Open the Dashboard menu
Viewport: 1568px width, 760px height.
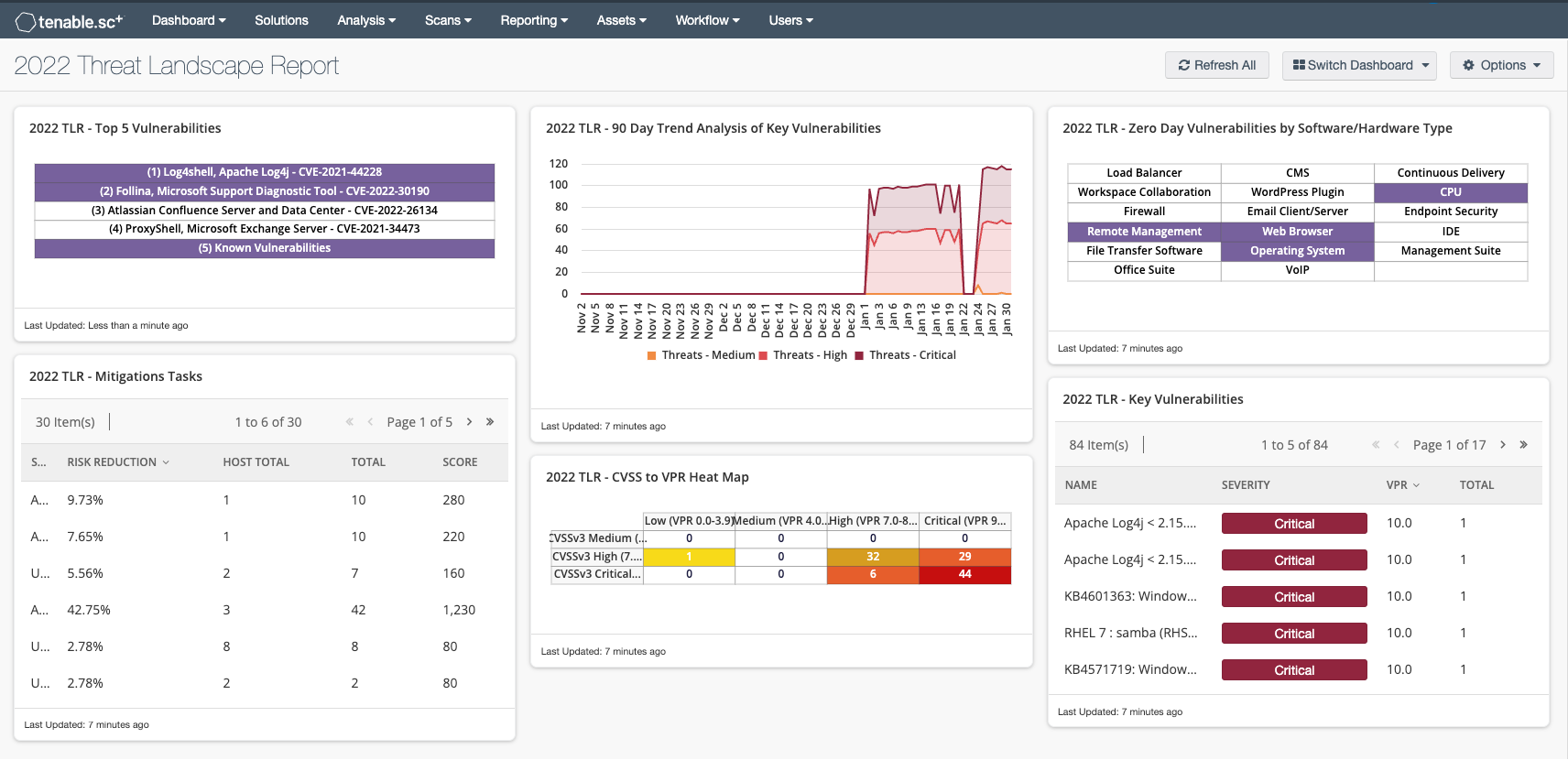(x=189, y=20)
